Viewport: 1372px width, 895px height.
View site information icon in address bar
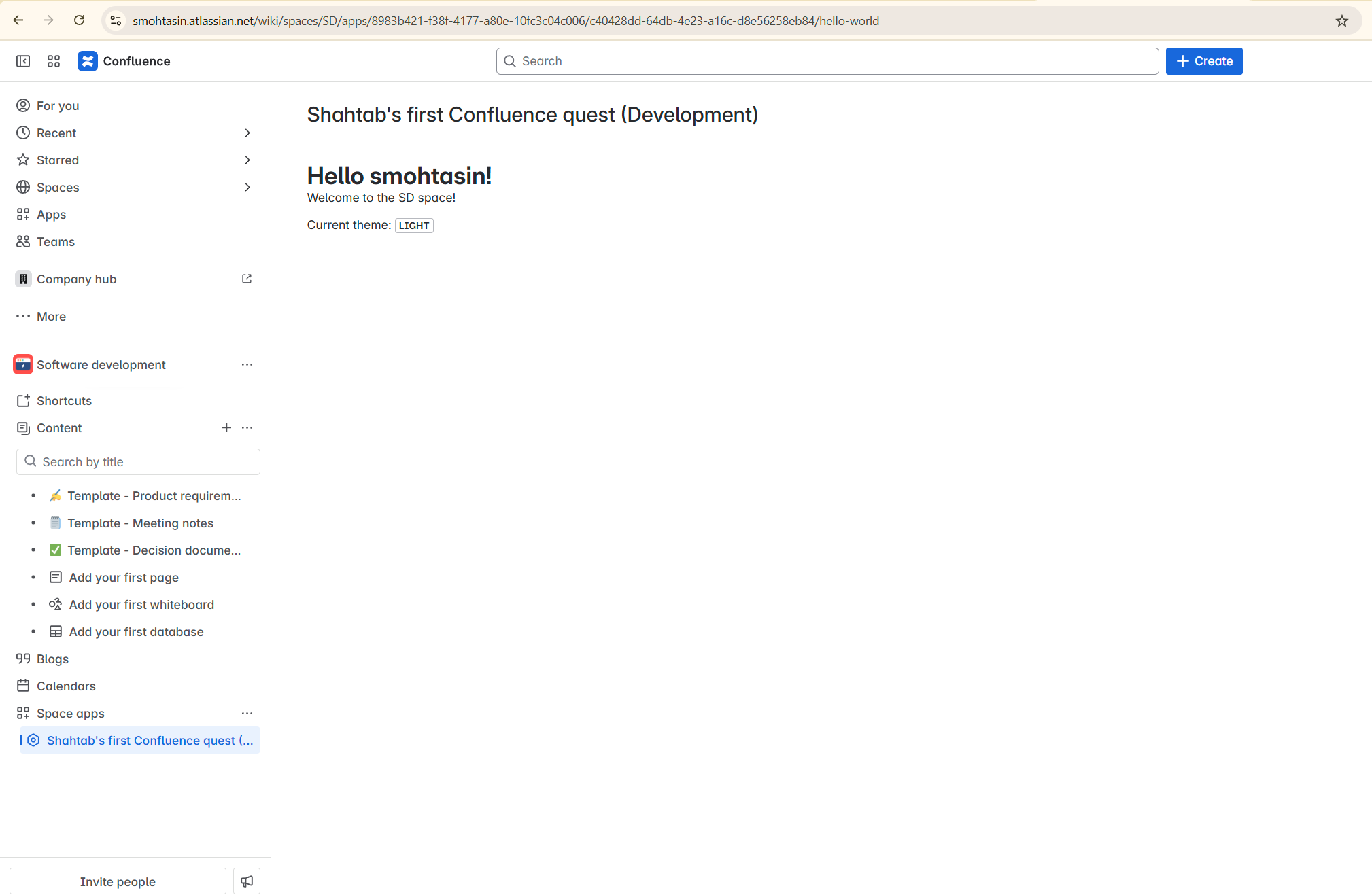click(x=116, y=21)
